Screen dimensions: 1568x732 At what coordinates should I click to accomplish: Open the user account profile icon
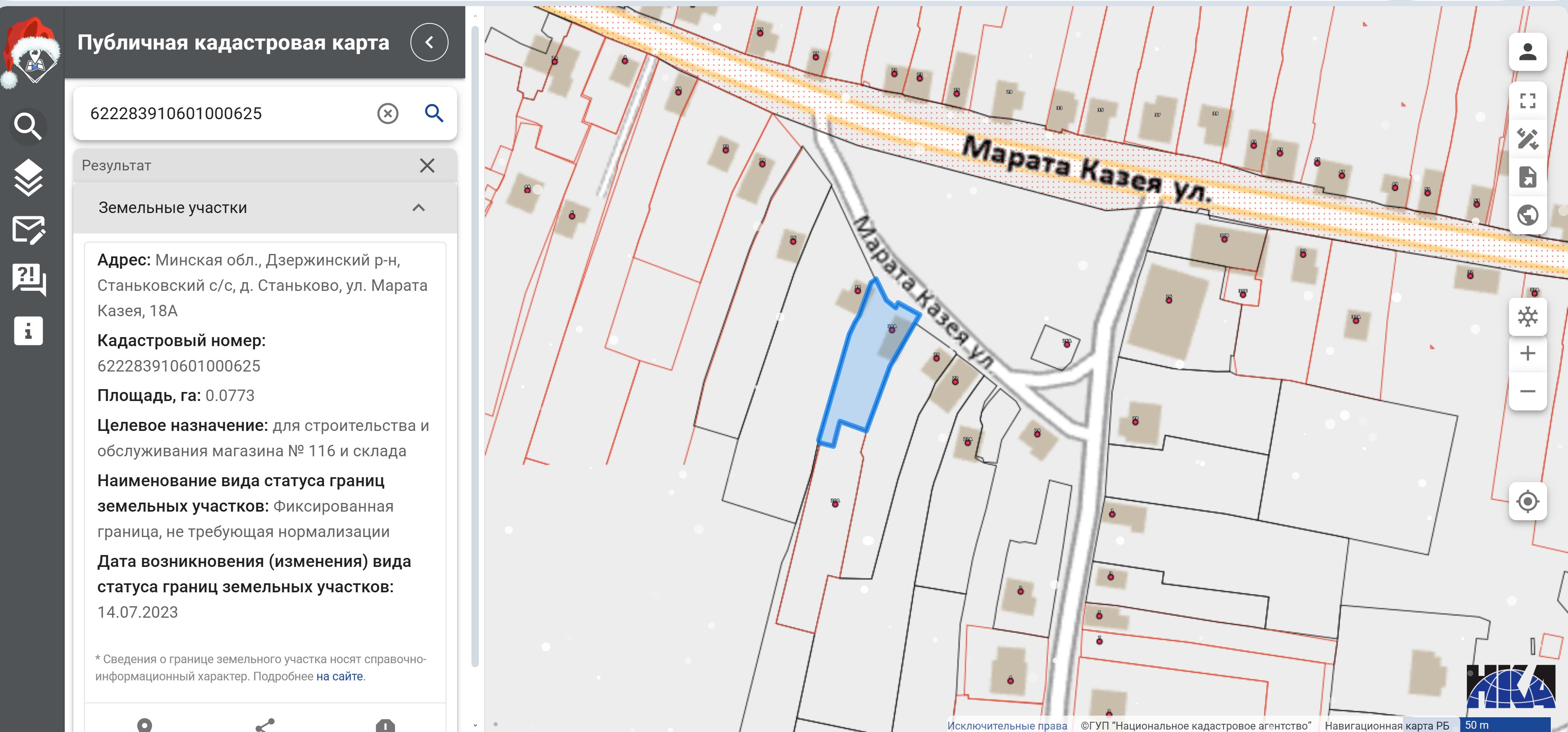click(x=1527, y=52)
